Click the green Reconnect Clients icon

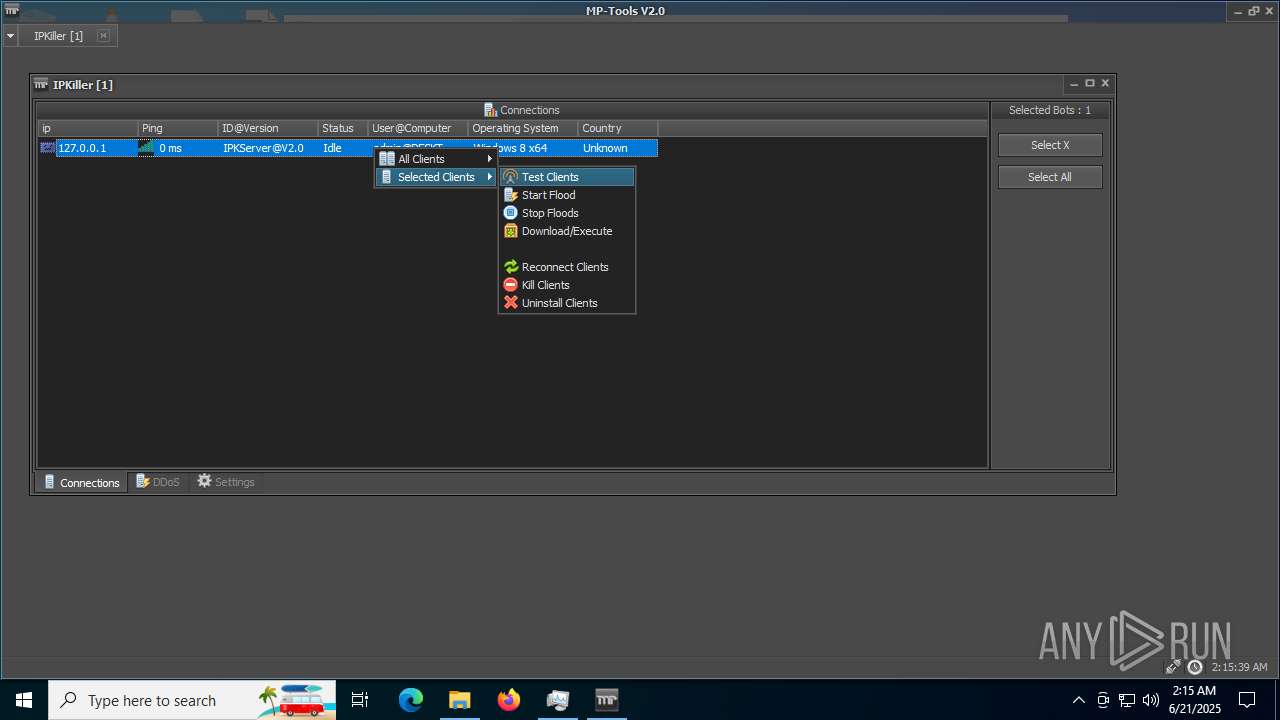tap(511, 267)
